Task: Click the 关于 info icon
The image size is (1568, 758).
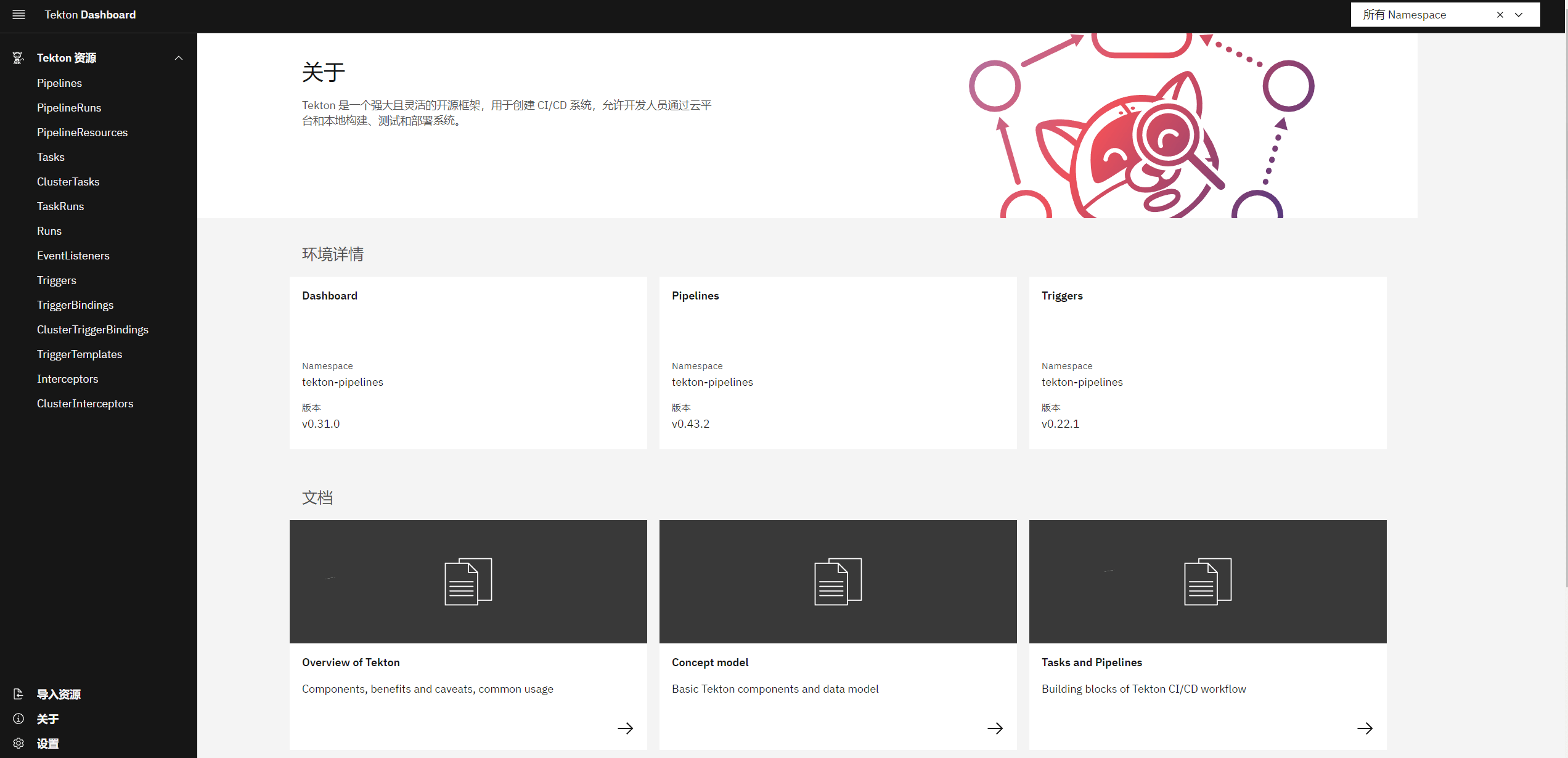Action: tap(18, 719)
